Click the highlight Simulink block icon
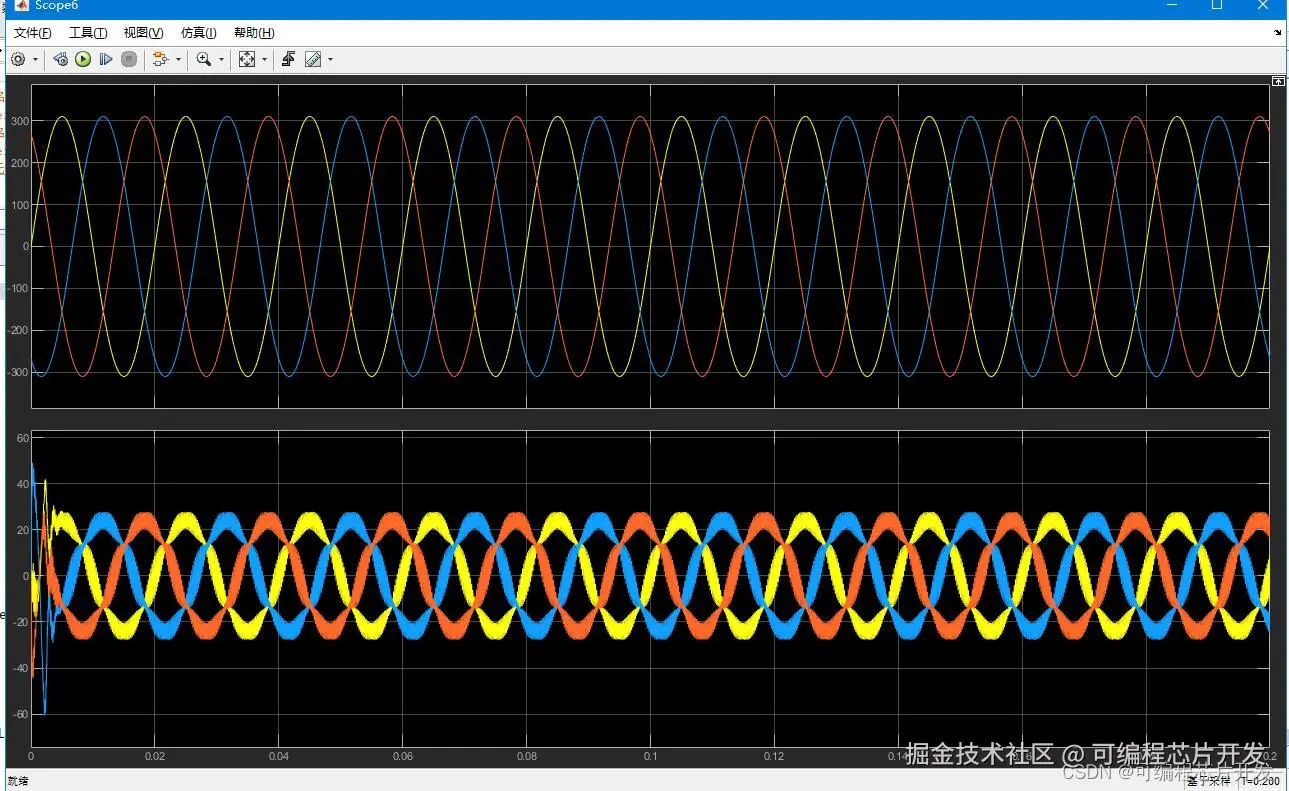 click(160, 60)
